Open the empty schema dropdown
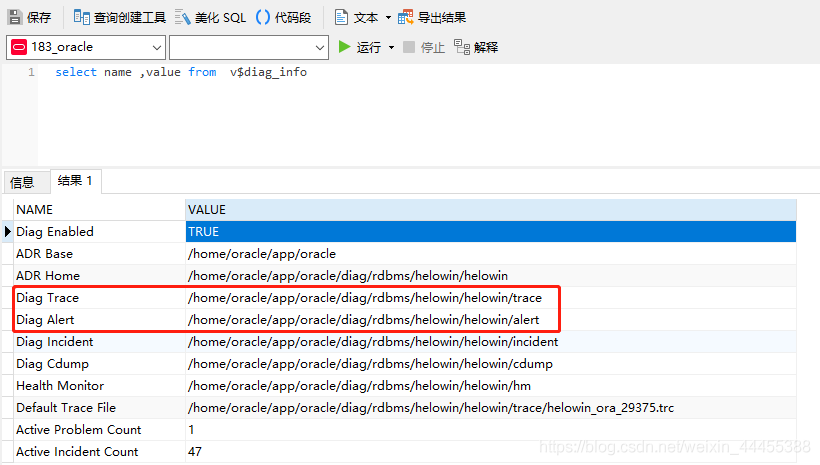This screenshot has width=820, height=465. pyautogui.click(x=249, y=48)
